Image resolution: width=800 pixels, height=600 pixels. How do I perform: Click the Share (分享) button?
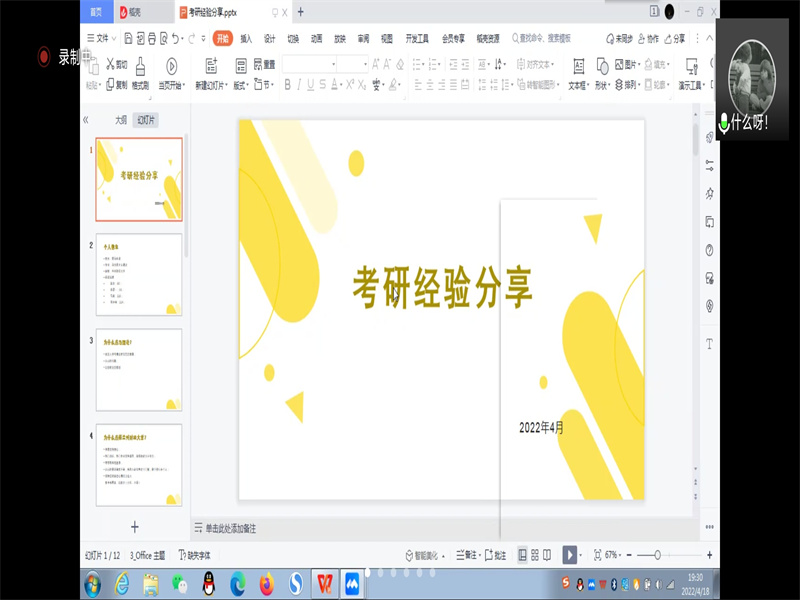click(674, 38)
